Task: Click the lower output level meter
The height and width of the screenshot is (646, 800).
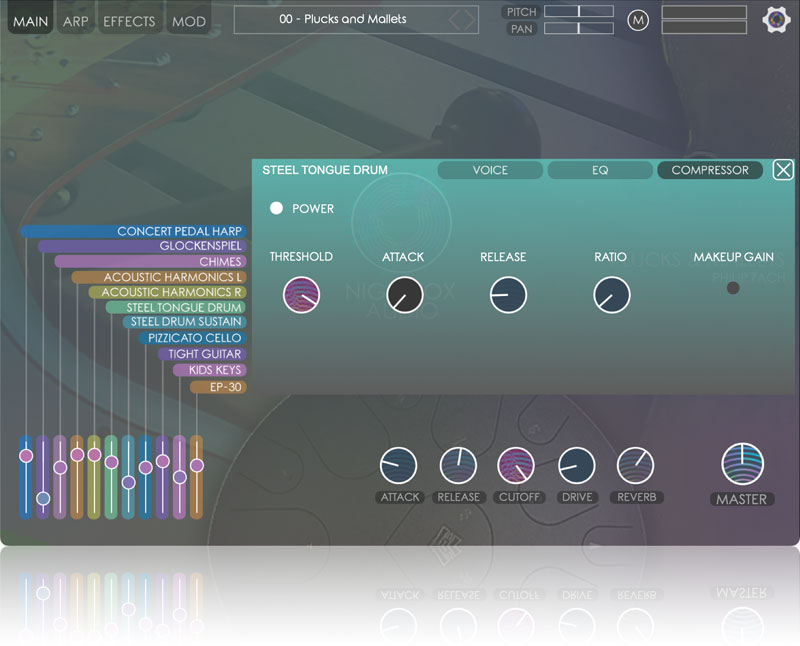Action: 704,28
